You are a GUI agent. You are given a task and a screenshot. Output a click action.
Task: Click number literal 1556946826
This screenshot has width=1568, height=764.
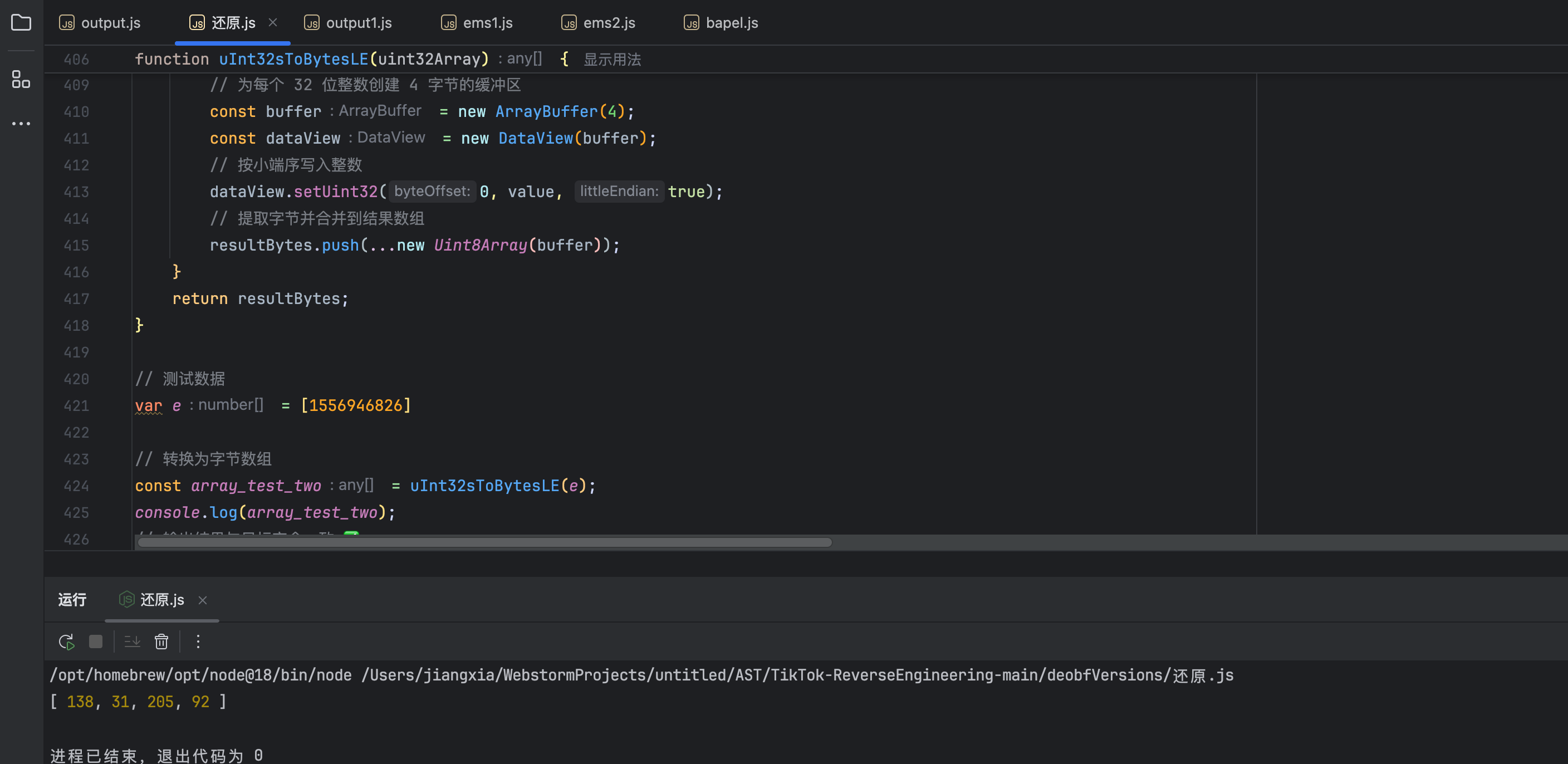355,405
